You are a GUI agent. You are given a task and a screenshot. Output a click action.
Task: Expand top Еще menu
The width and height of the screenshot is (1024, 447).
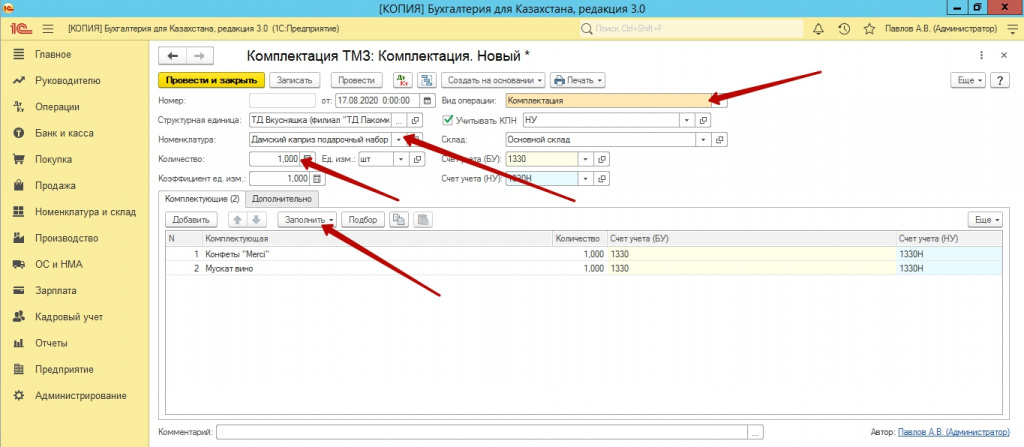(970, 80)
